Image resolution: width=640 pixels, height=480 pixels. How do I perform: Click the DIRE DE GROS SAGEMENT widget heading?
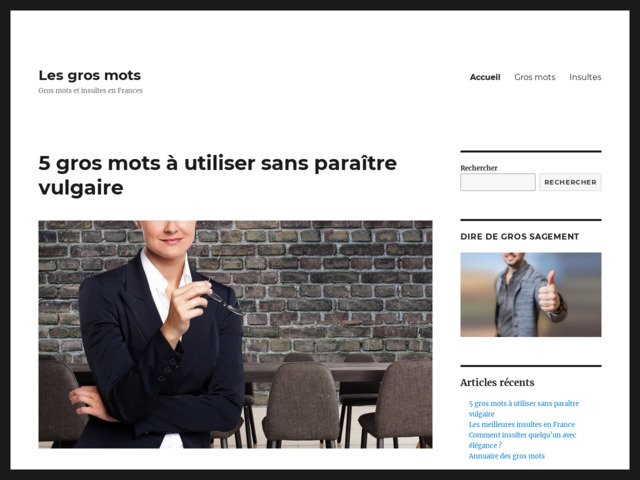[520, 236]
